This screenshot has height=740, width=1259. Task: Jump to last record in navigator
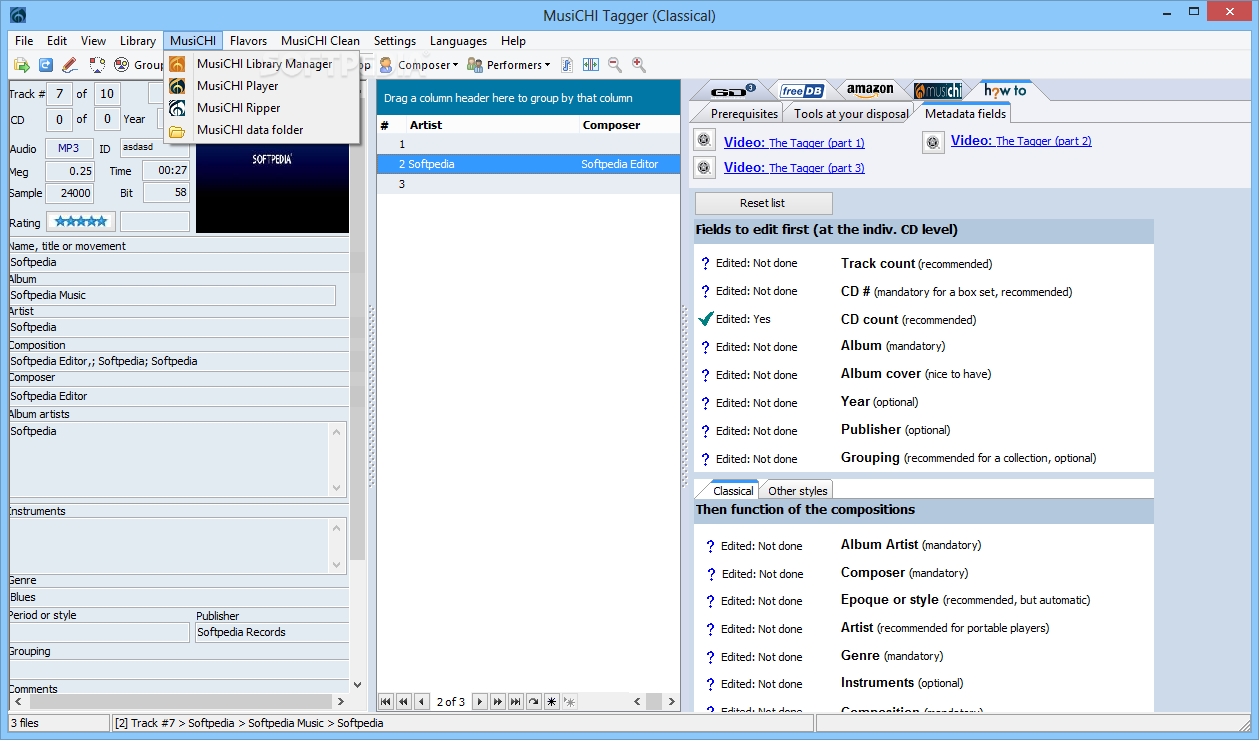click(515, 702)
